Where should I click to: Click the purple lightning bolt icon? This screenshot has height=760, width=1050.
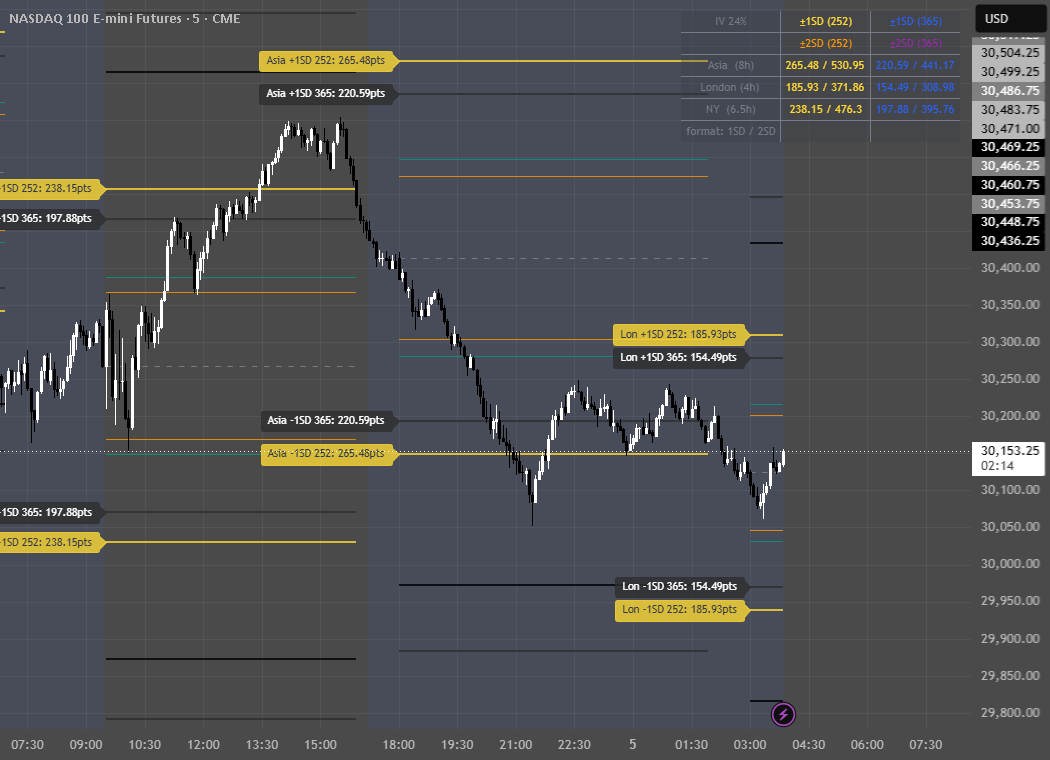click(783, 714)
